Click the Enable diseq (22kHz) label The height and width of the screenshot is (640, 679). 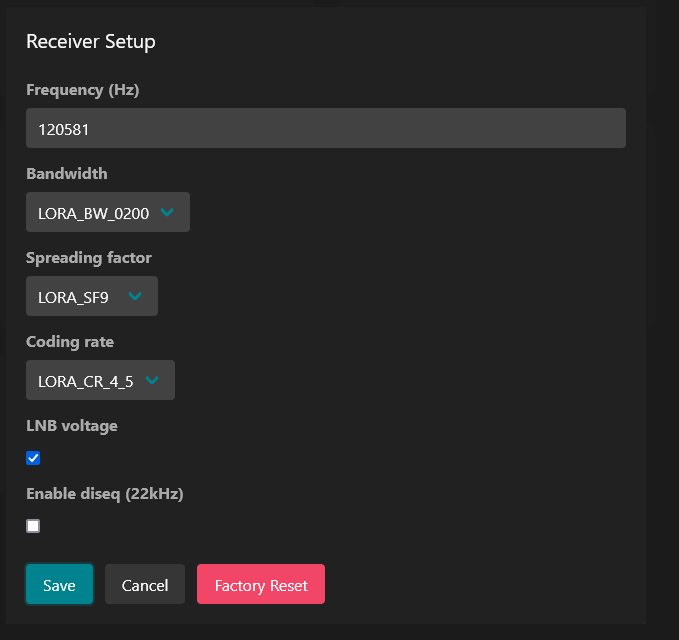point(105,494)
